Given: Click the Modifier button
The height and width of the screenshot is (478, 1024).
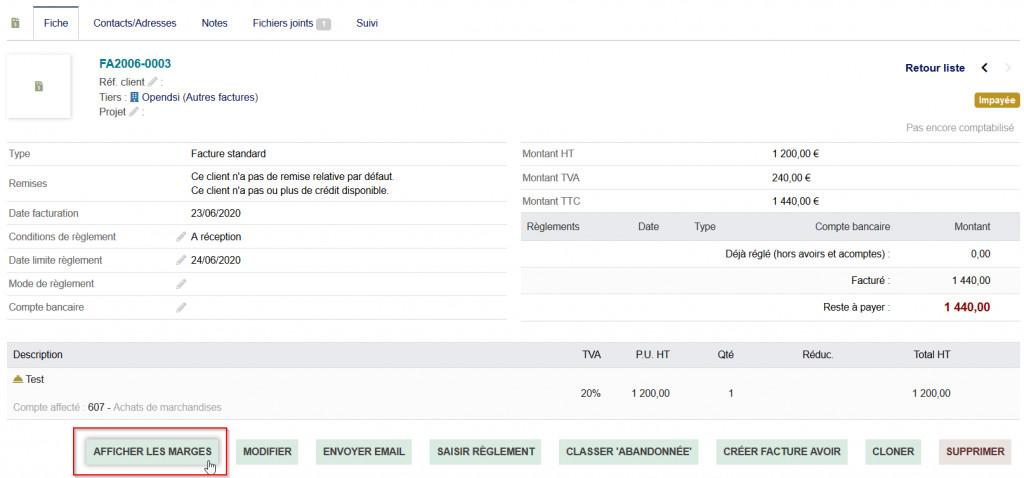Looking at the screenshot, I should (267, 451).
